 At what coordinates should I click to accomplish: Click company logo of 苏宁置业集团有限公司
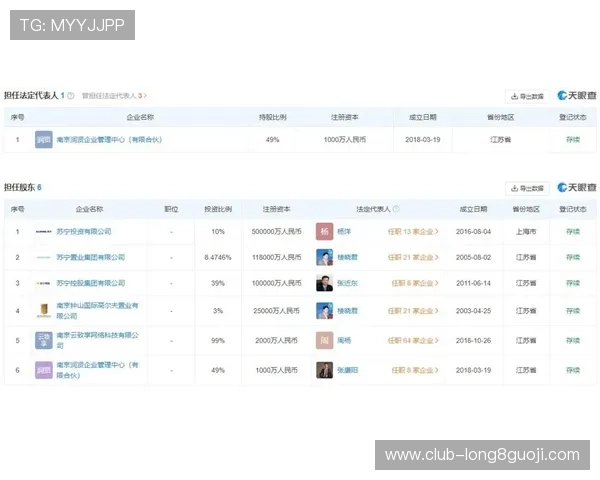tap(44, 257)
